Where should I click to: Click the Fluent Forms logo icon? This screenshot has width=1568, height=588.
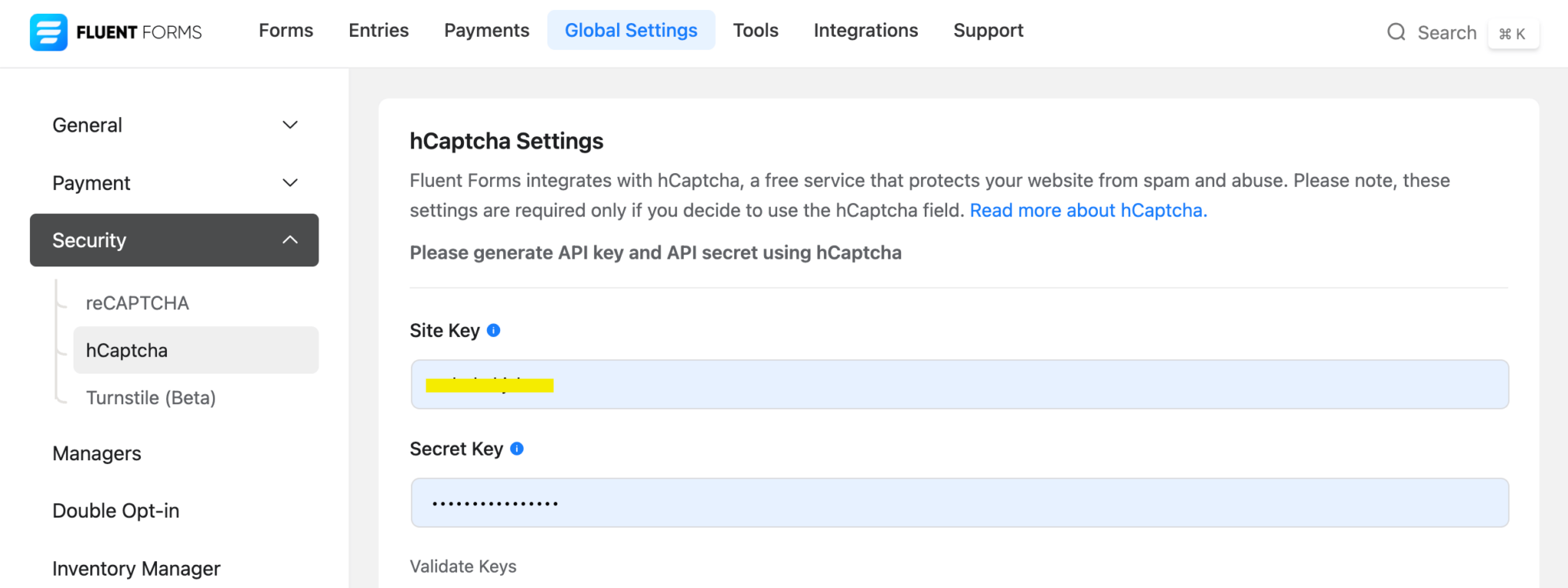(48, 32)
